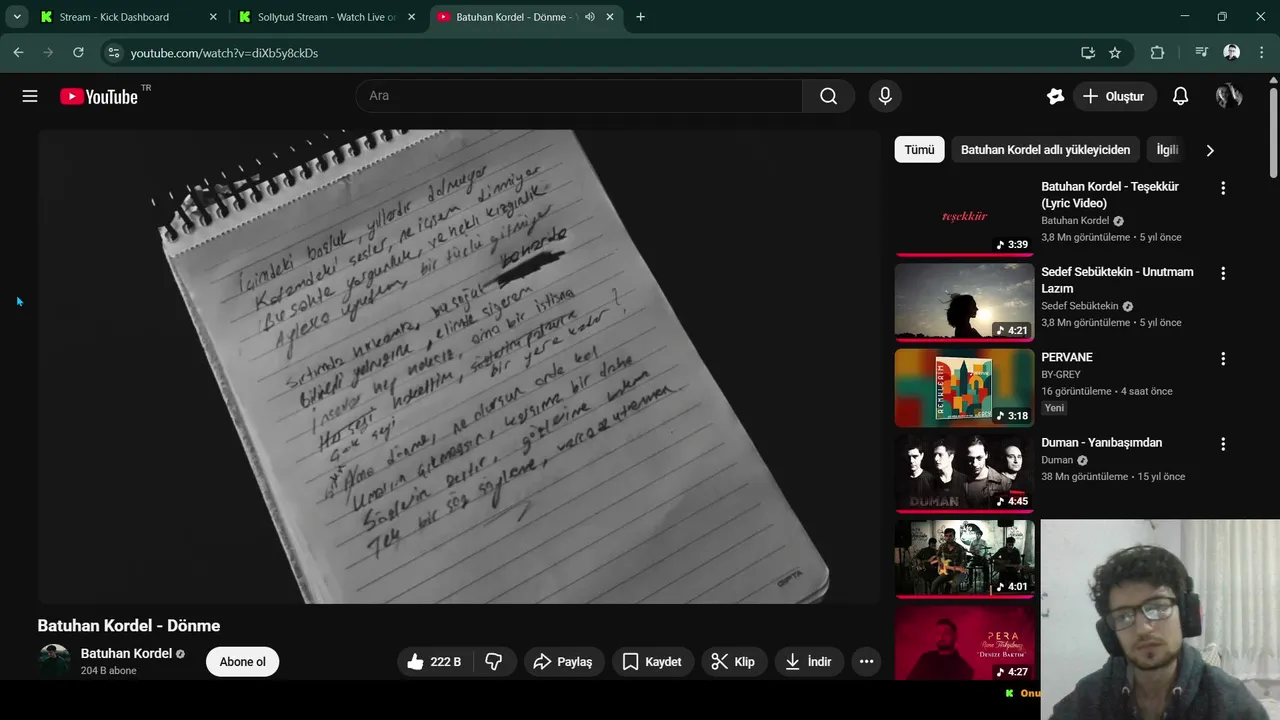Open the 4:01 live band thumbnail
This screenshot has width=1280, height=720.
click(x=964, y=558)
